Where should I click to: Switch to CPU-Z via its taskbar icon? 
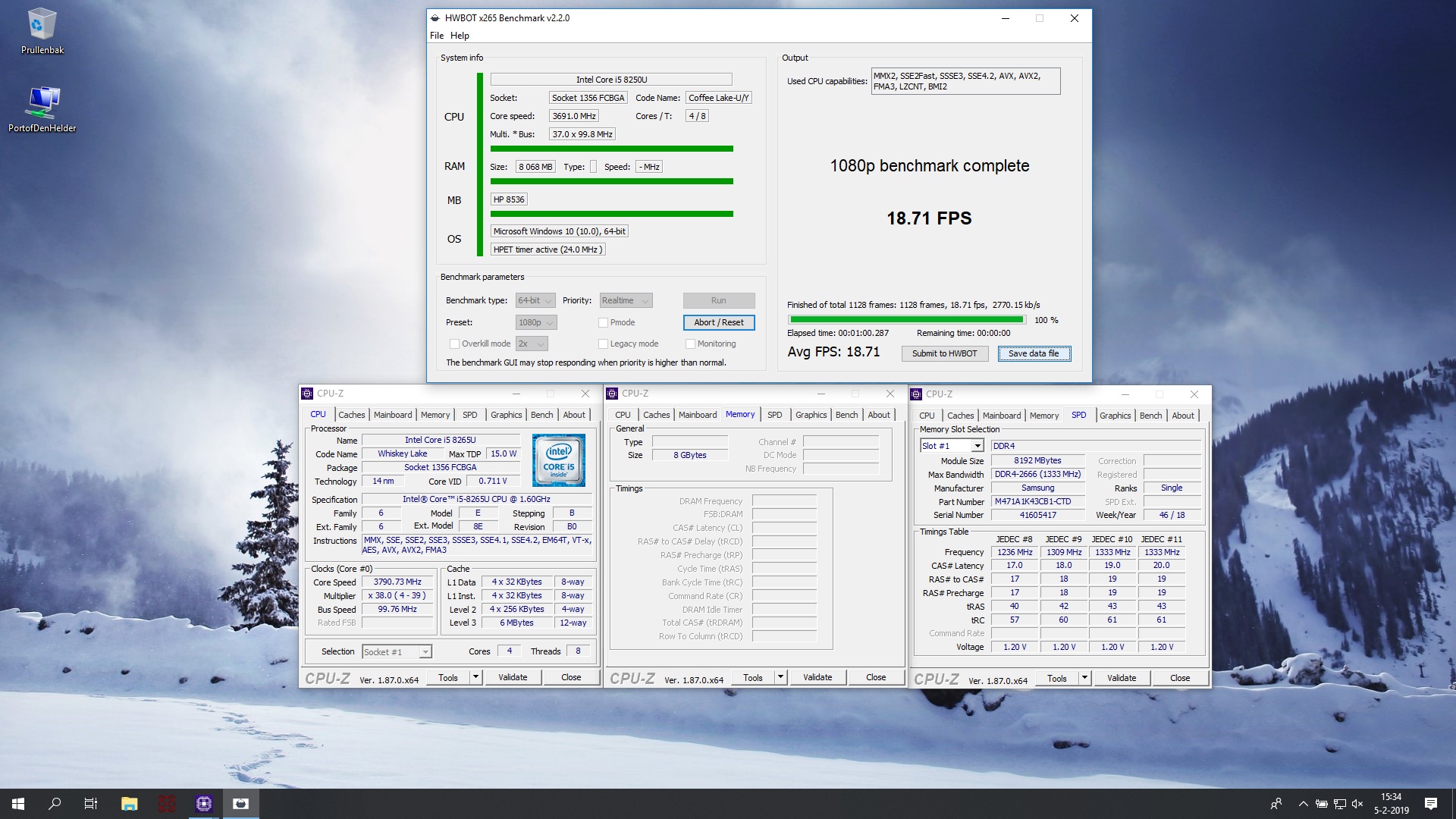click(x=204, y=804)
